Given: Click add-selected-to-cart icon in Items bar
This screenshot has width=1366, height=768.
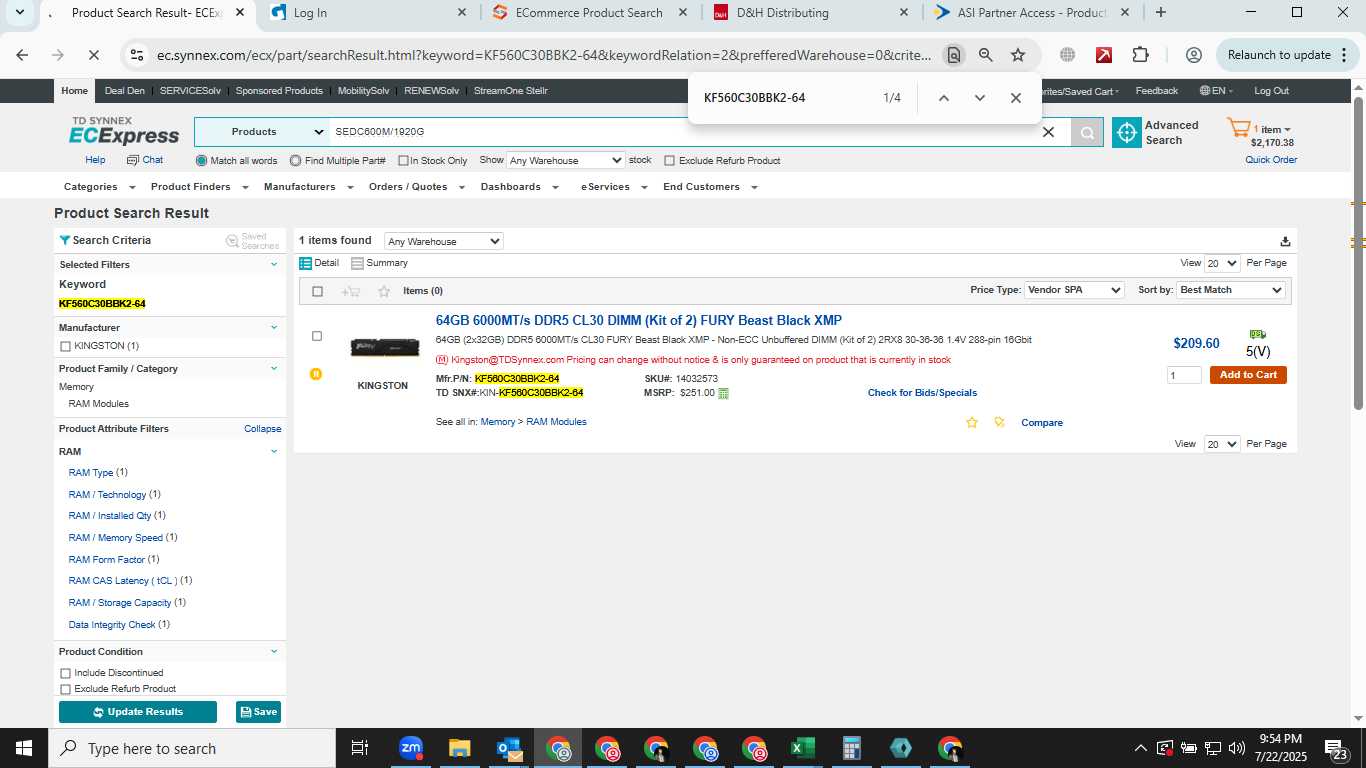Looking at the screenshot, I should (351, 291).
